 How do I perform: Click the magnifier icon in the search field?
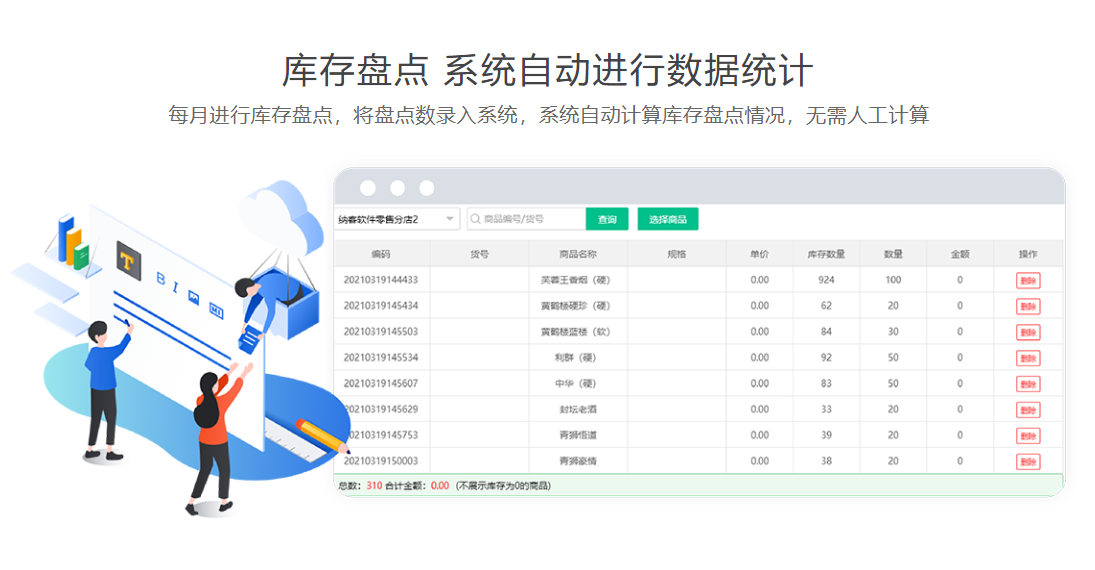pyautogui.click(x=476, y=219)
